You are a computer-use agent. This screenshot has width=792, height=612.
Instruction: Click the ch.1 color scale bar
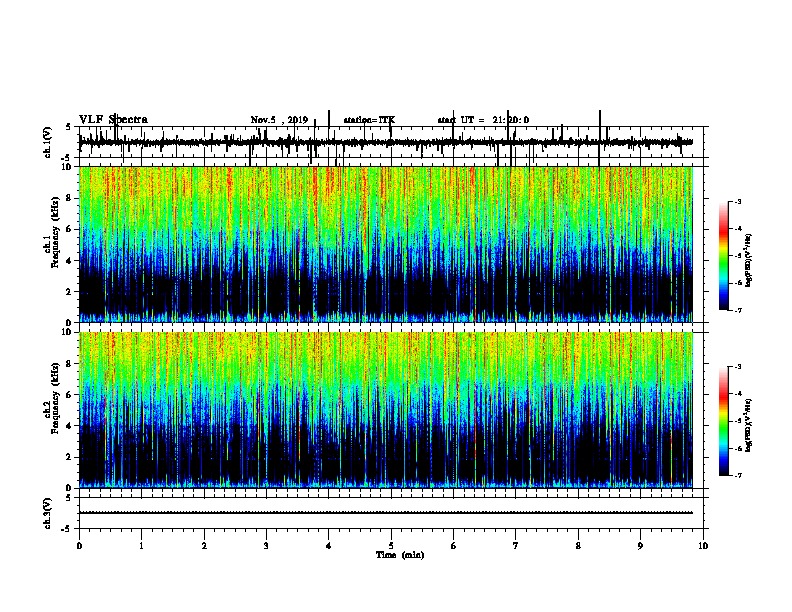click(x=724, y=256)
